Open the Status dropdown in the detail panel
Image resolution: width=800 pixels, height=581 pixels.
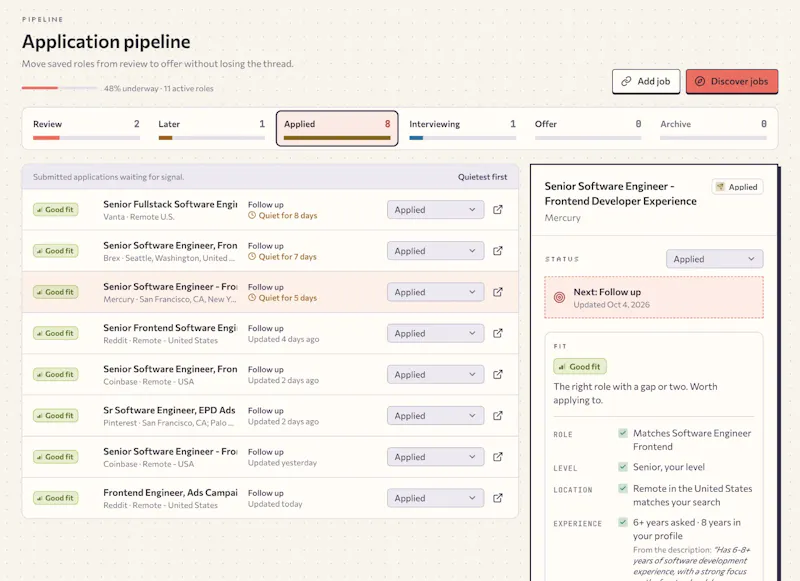click(714, 259)
